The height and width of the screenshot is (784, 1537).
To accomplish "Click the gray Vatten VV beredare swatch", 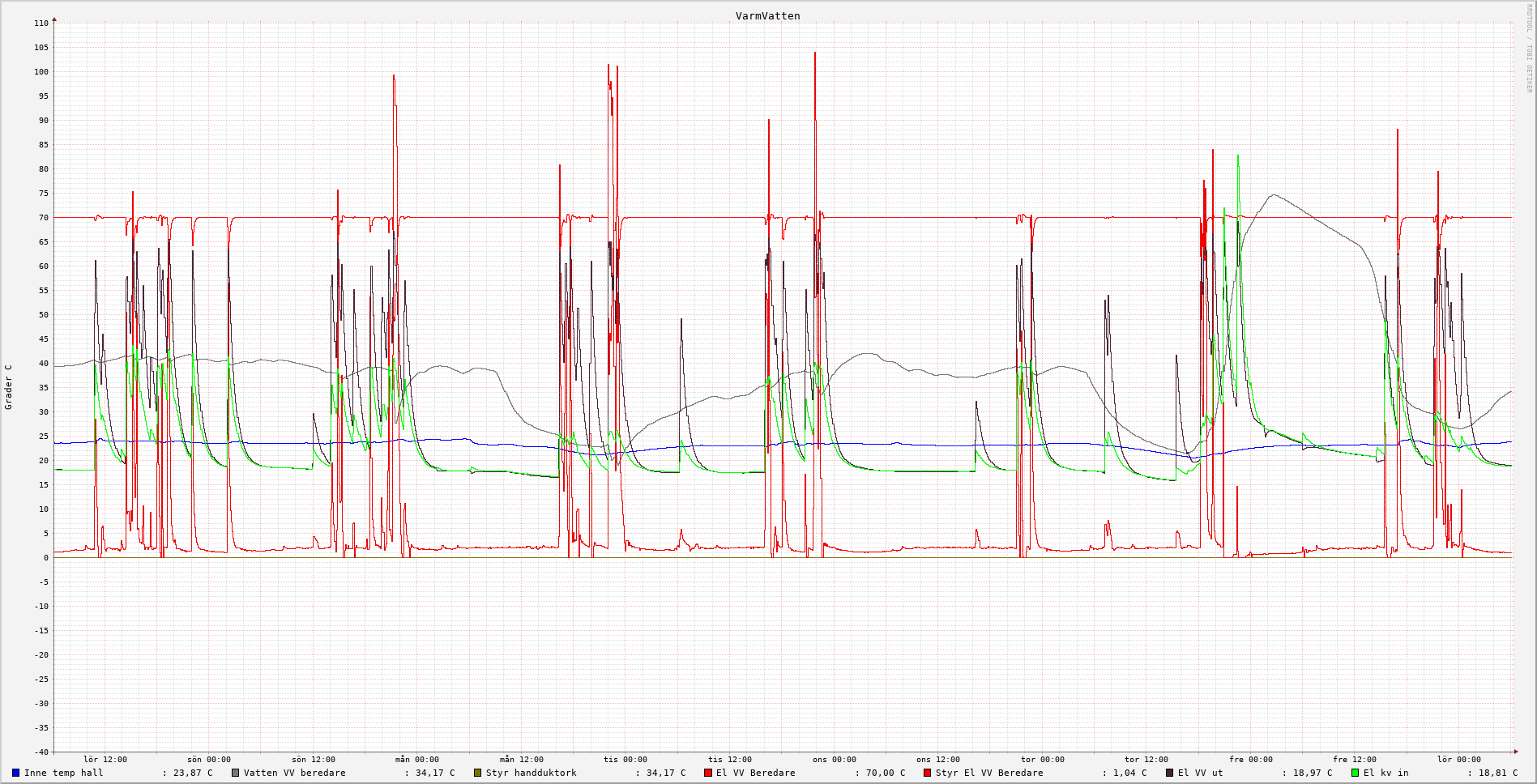I will 236,773.
